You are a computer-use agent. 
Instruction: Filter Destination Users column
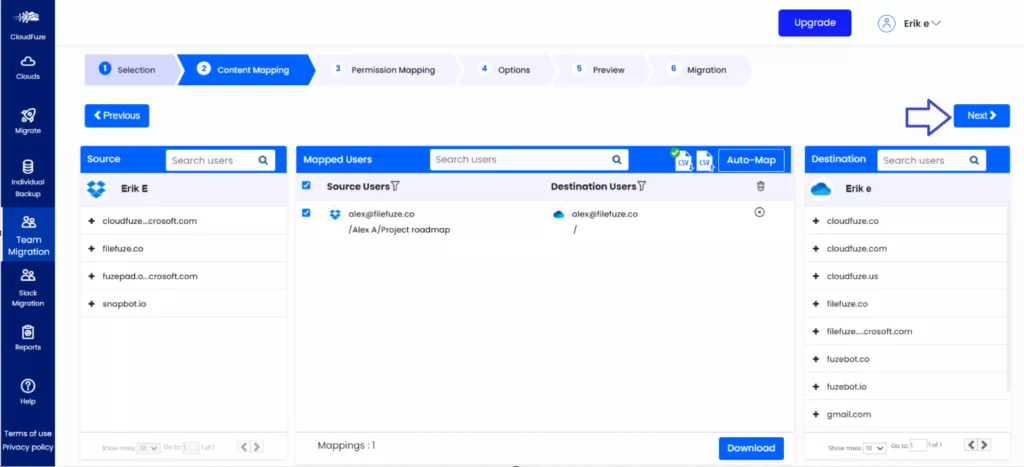(x=641, y=187)
